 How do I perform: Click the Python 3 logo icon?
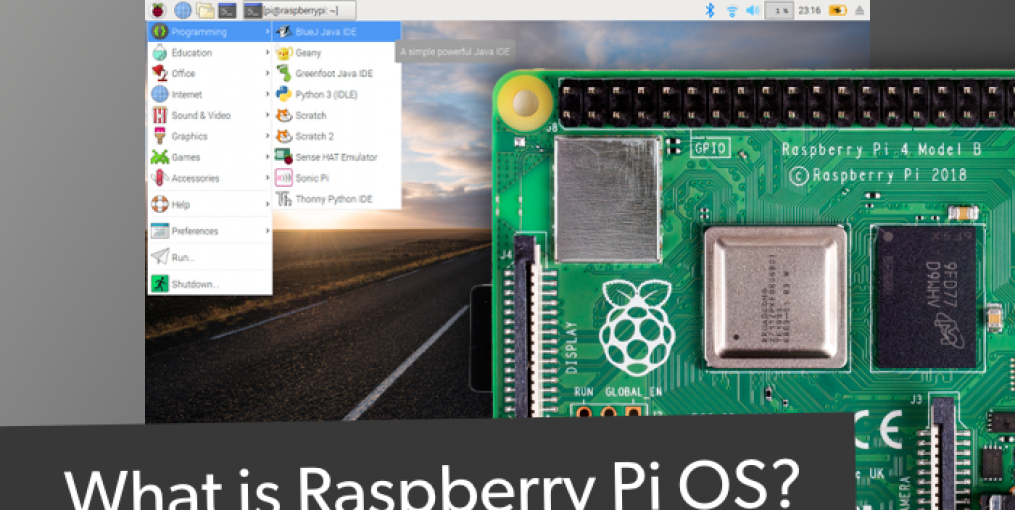click(x=284, y=94)
